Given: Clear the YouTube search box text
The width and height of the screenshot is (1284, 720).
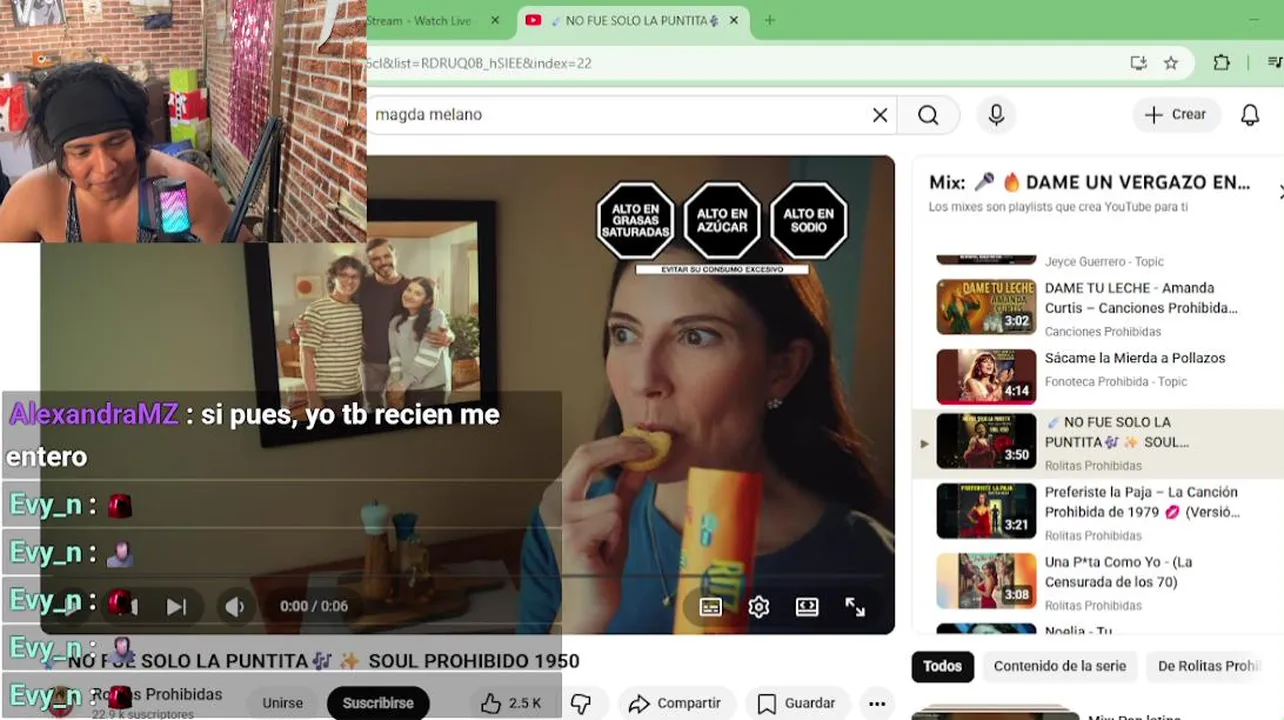Looking at the screenshot, I should click(x=880, y=115).
